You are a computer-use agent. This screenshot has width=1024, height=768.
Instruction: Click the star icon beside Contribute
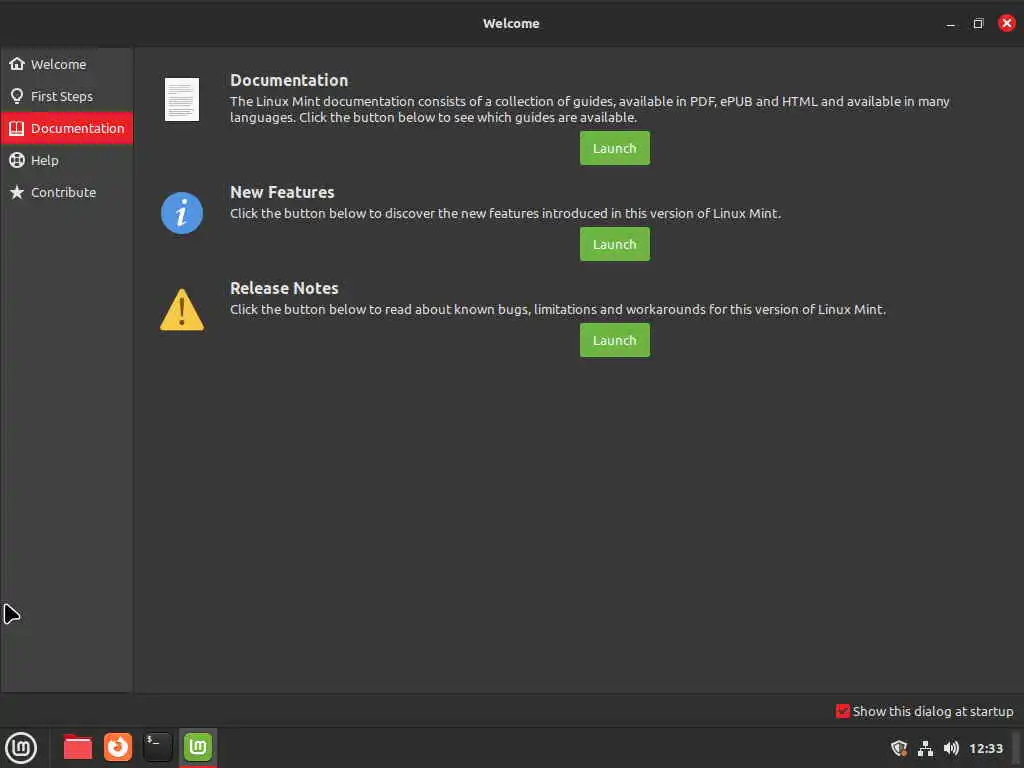point(17,192)
